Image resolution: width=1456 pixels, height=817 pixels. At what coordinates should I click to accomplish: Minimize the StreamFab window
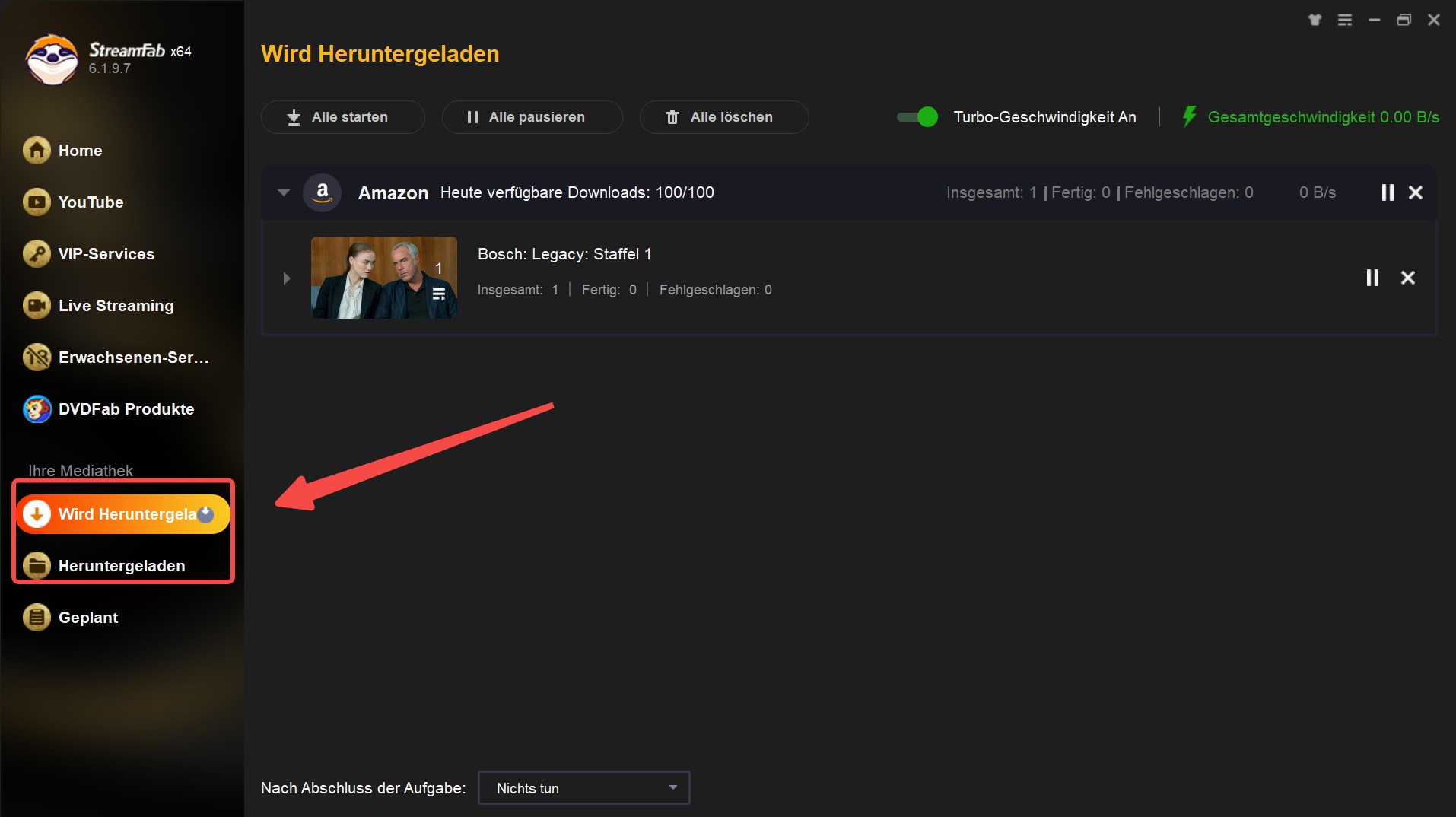(1375, 20)
